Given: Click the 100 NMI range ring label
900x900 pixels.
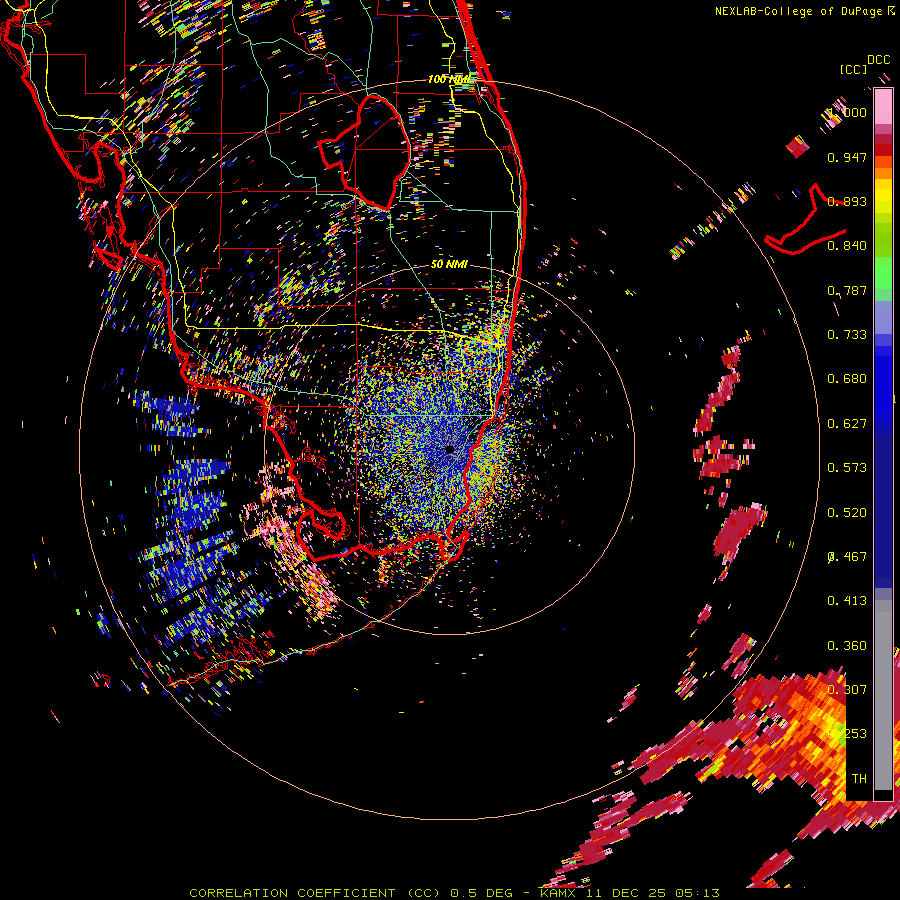Looking at the screenshot, I should click(x=449, y=79).
